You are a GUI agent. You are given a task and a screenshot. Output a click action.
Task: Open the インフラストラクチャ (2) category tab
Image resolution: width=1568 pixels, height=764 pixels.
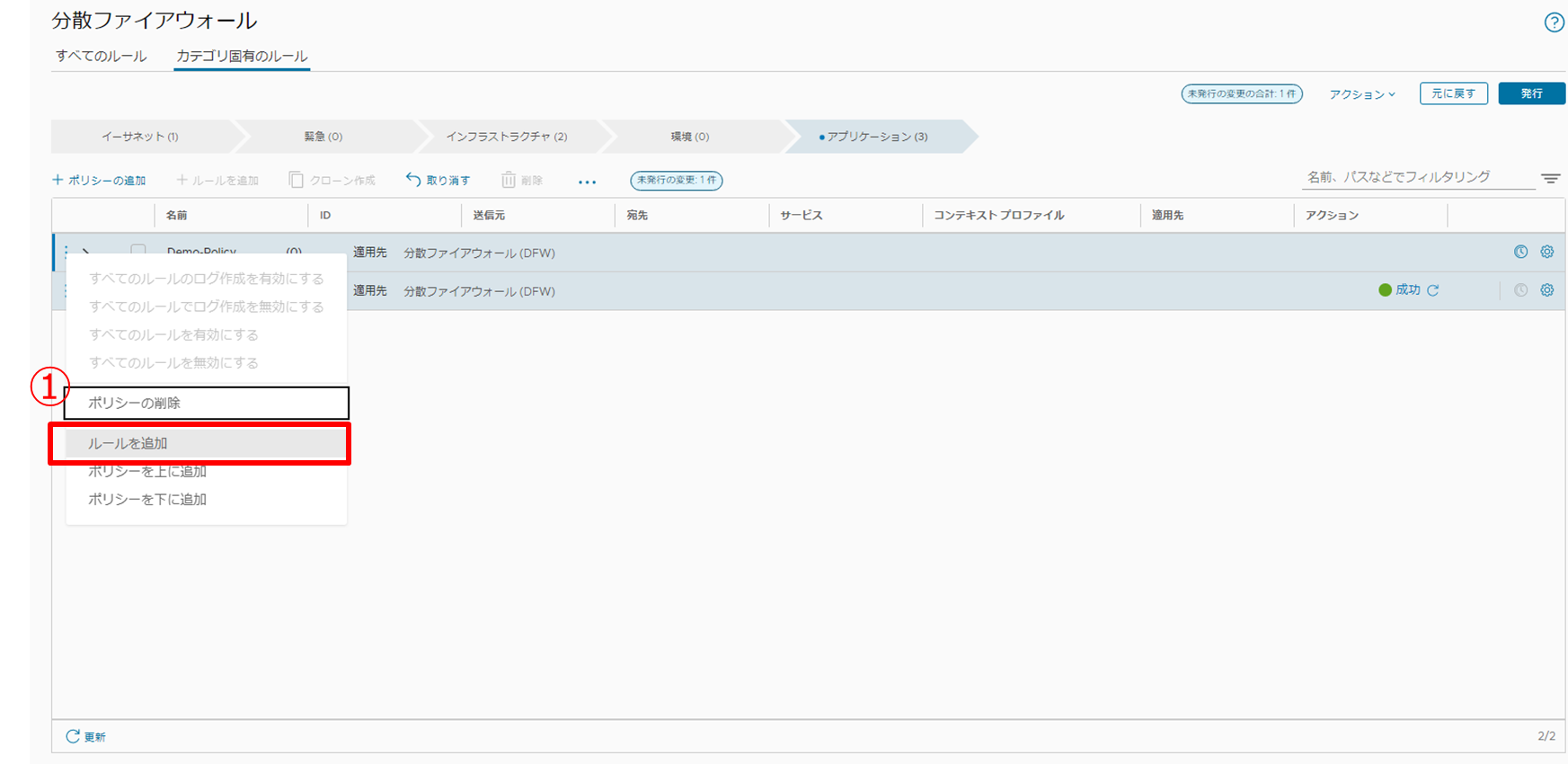click(506, 137)
